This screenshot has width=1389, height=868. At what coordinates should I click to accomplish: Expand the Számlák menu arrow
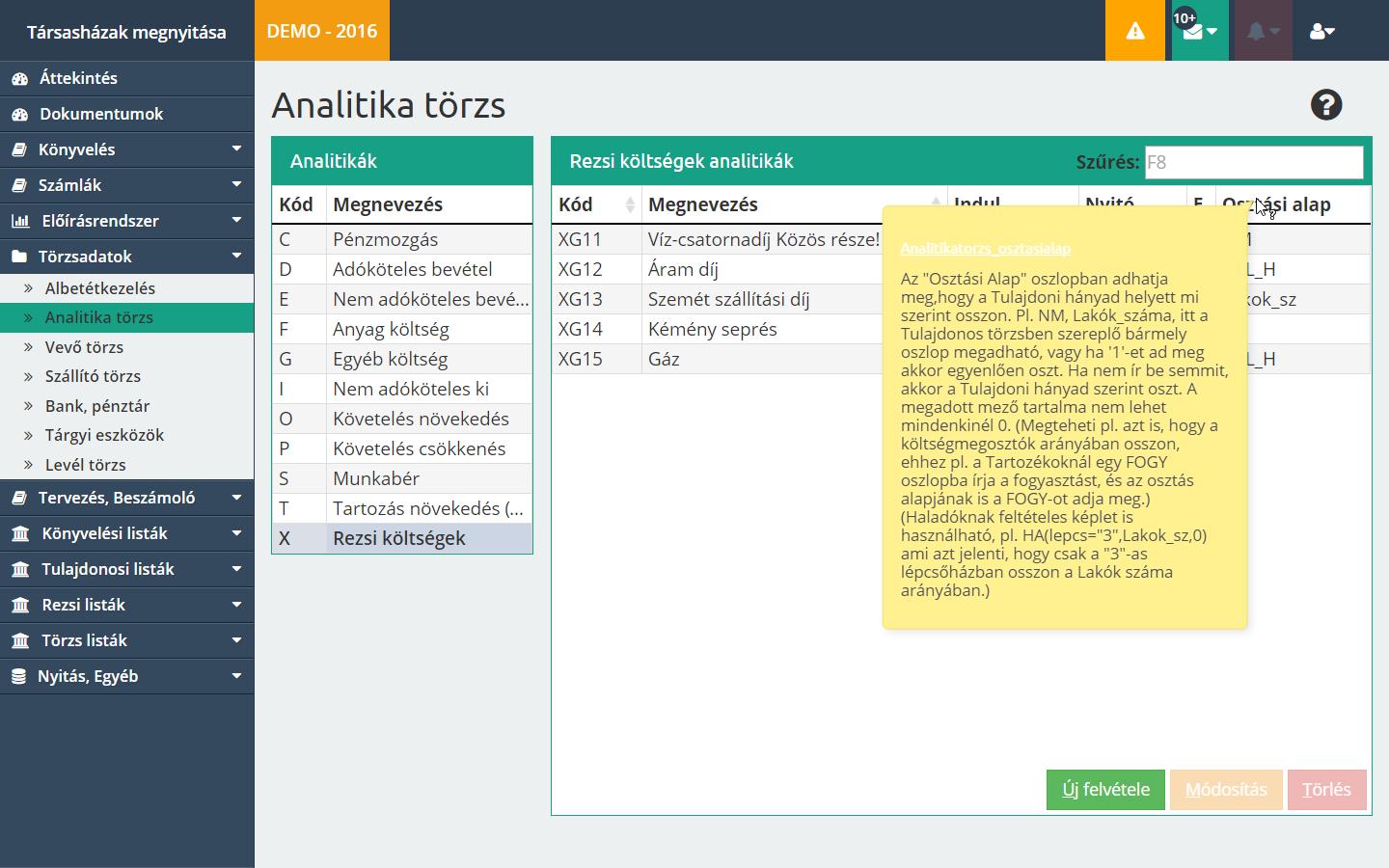click(236, 185)
